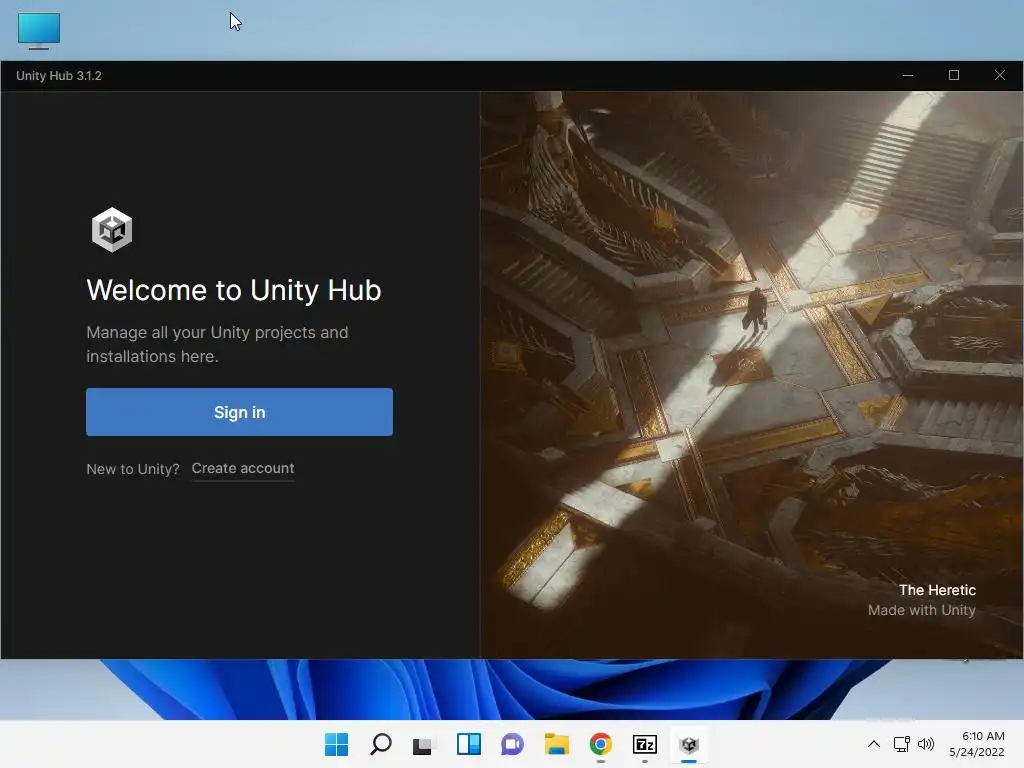This screenshot has height=768, width=1024.
Task: Select the desktop monitor icon
Action: point(39,31)
